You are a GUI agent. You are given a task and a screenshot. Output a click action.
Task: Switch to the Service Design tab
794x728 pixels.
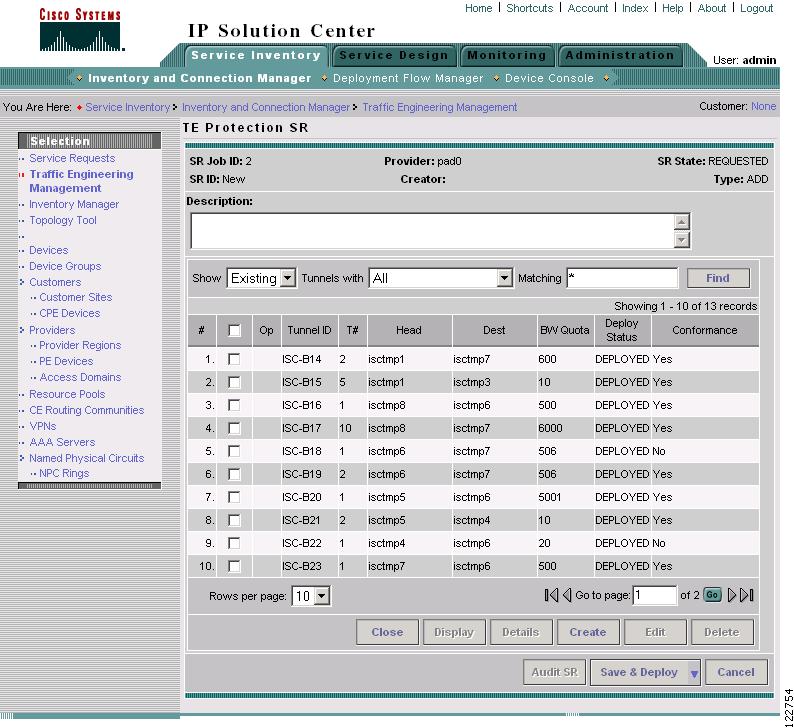(x=394, y=55)
